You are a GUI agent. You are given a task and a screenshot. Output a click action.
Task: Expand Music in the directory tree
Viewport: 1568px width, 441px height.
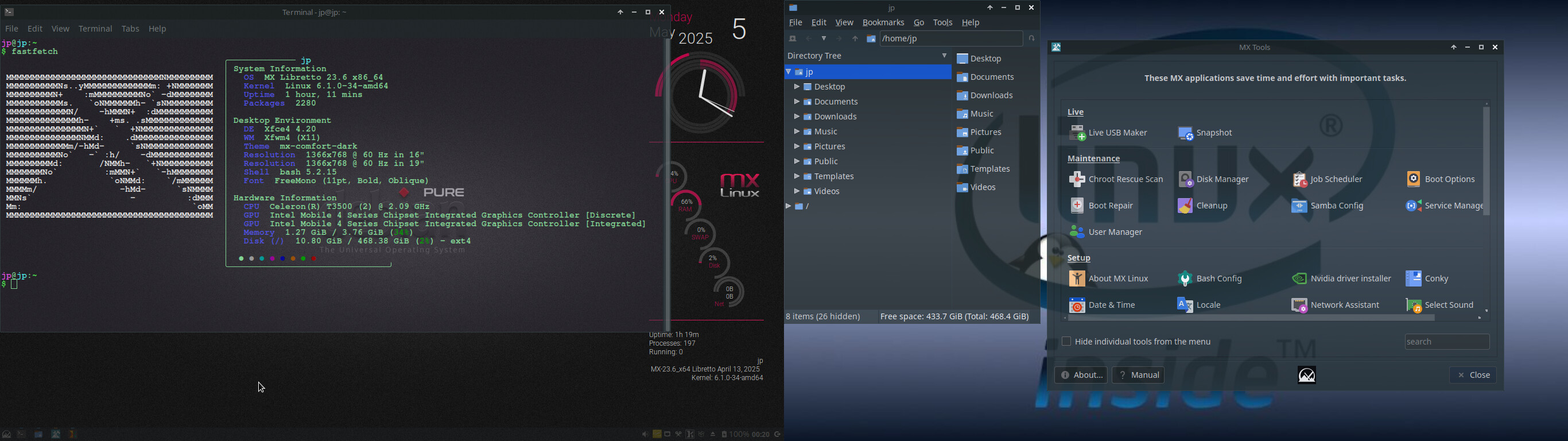pos(796,131)
